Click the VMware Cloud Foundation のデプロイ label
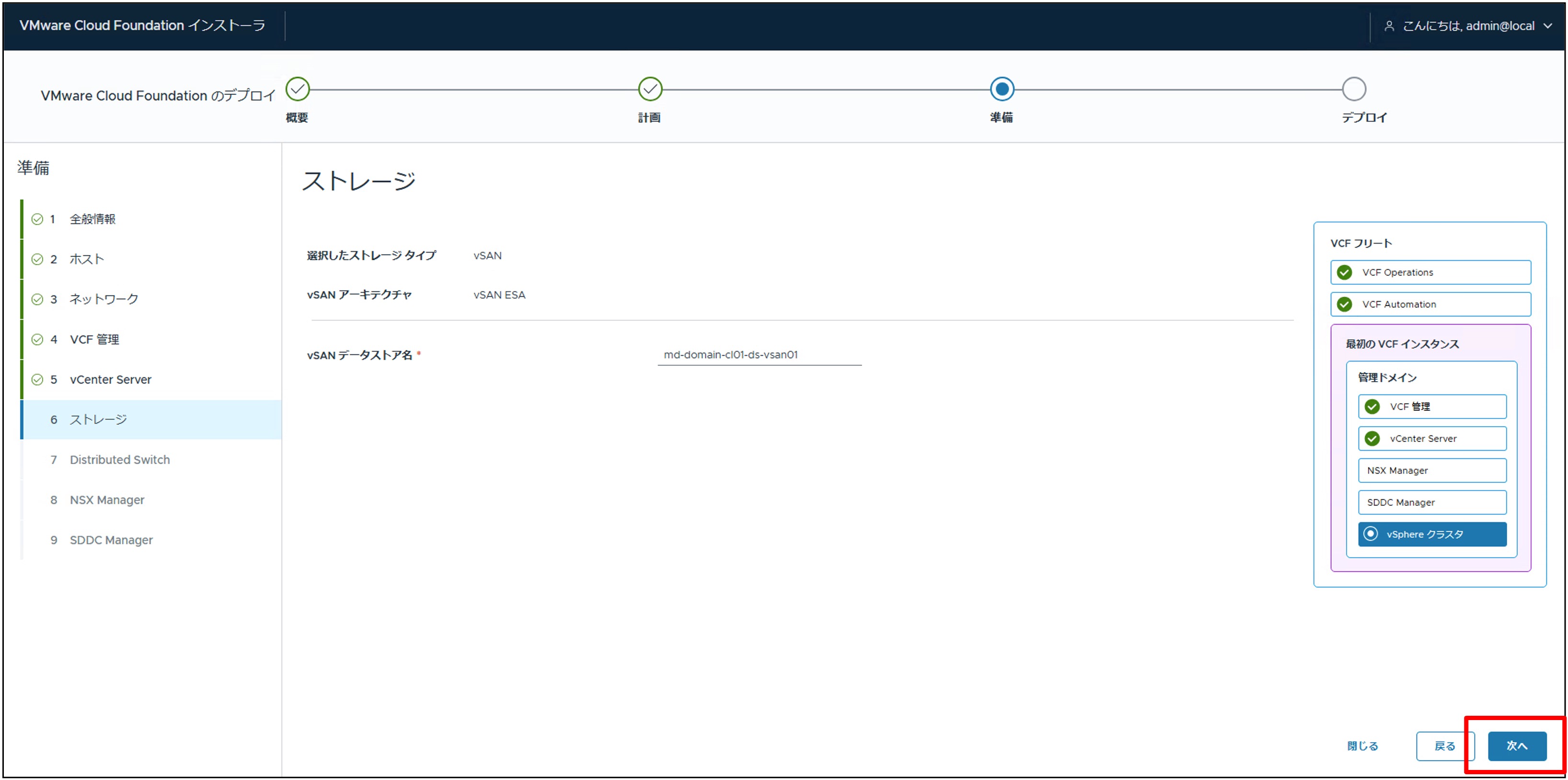This screenshot has width=1568, height=780. 158,96
